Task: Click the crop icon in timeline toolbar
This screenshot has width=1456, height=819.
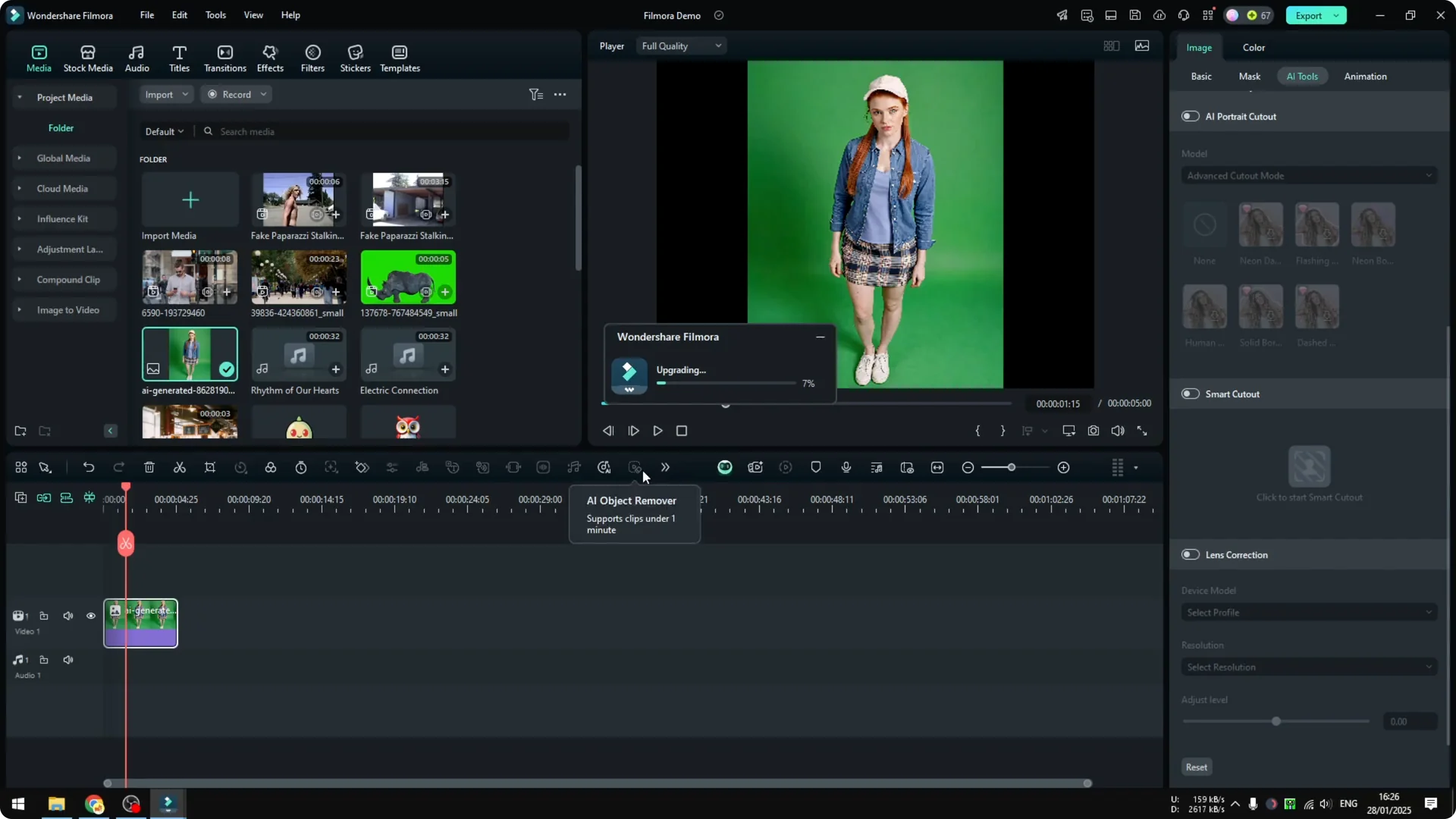Action: [x=210, y=467]
